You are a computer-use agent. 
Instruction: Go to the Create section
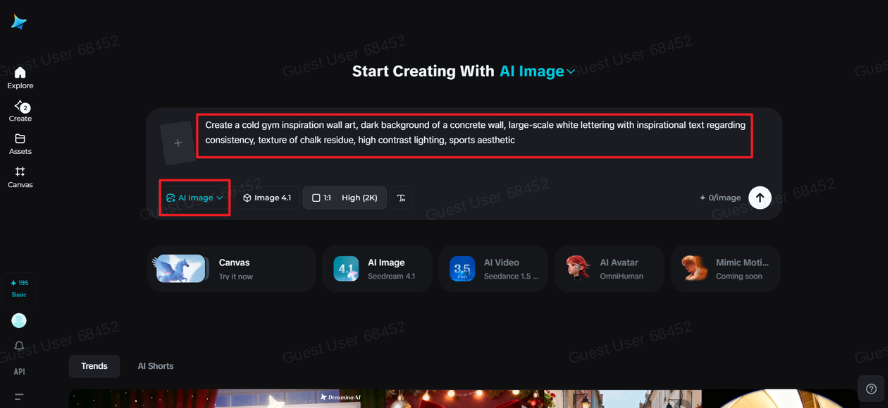(20, 111)
